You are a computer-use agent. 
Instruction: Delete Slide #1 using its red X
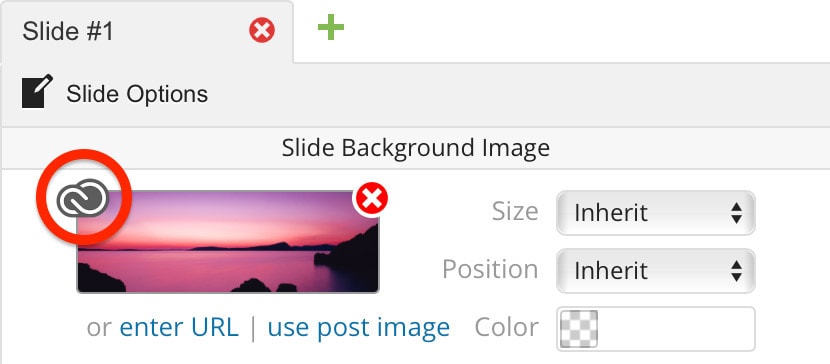[262, 30]
